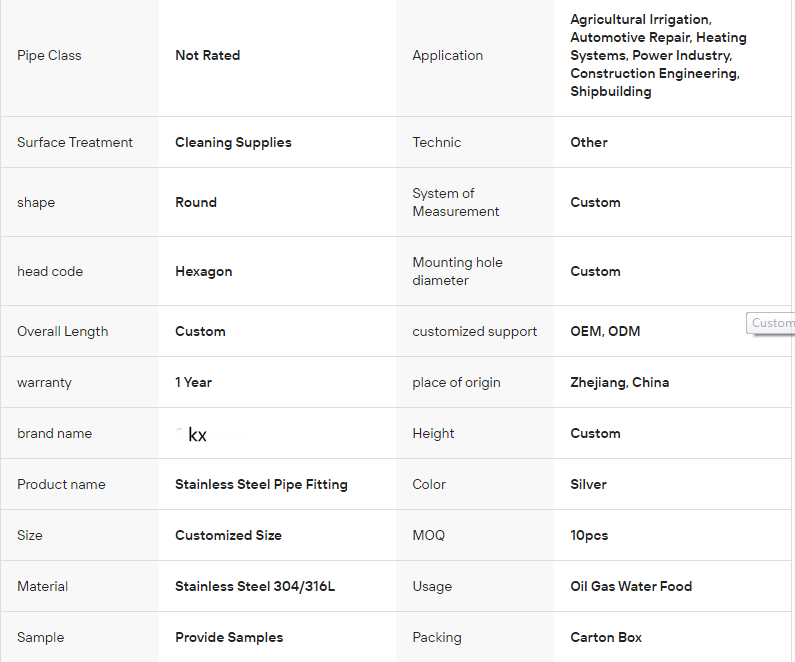795x662 pixels.
Task: Select the "Round" shape value
Action: pos(196,203)
